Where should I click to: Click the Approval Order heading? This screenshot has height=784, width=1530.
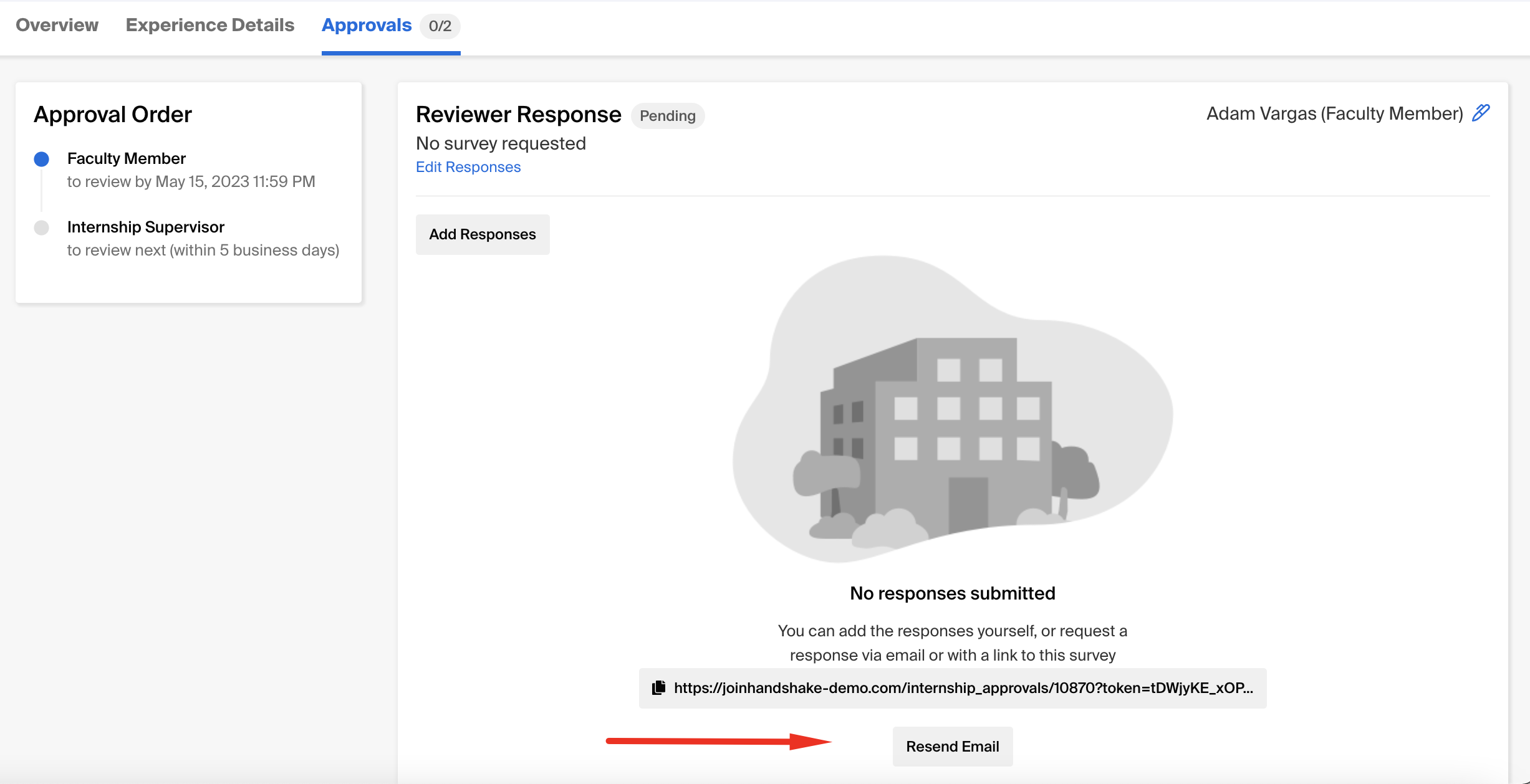pyautogui.click(x=113, y=115)
